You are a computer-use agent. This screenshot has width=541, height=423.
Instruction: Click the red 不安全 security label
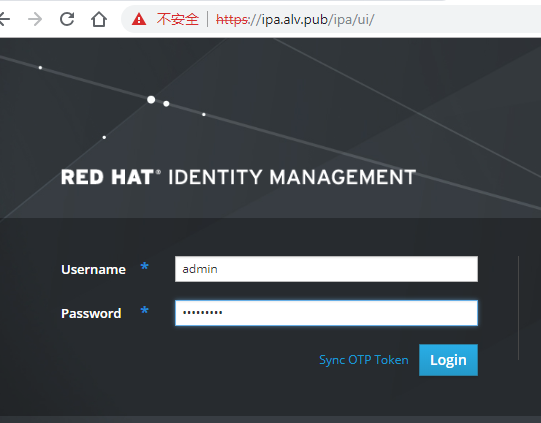tap(178, 19)
